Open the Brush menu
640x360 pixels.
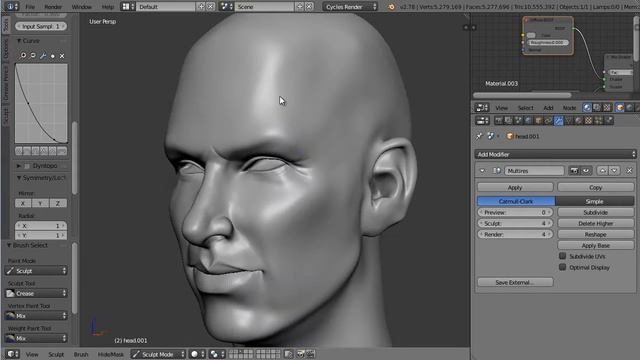81,354
